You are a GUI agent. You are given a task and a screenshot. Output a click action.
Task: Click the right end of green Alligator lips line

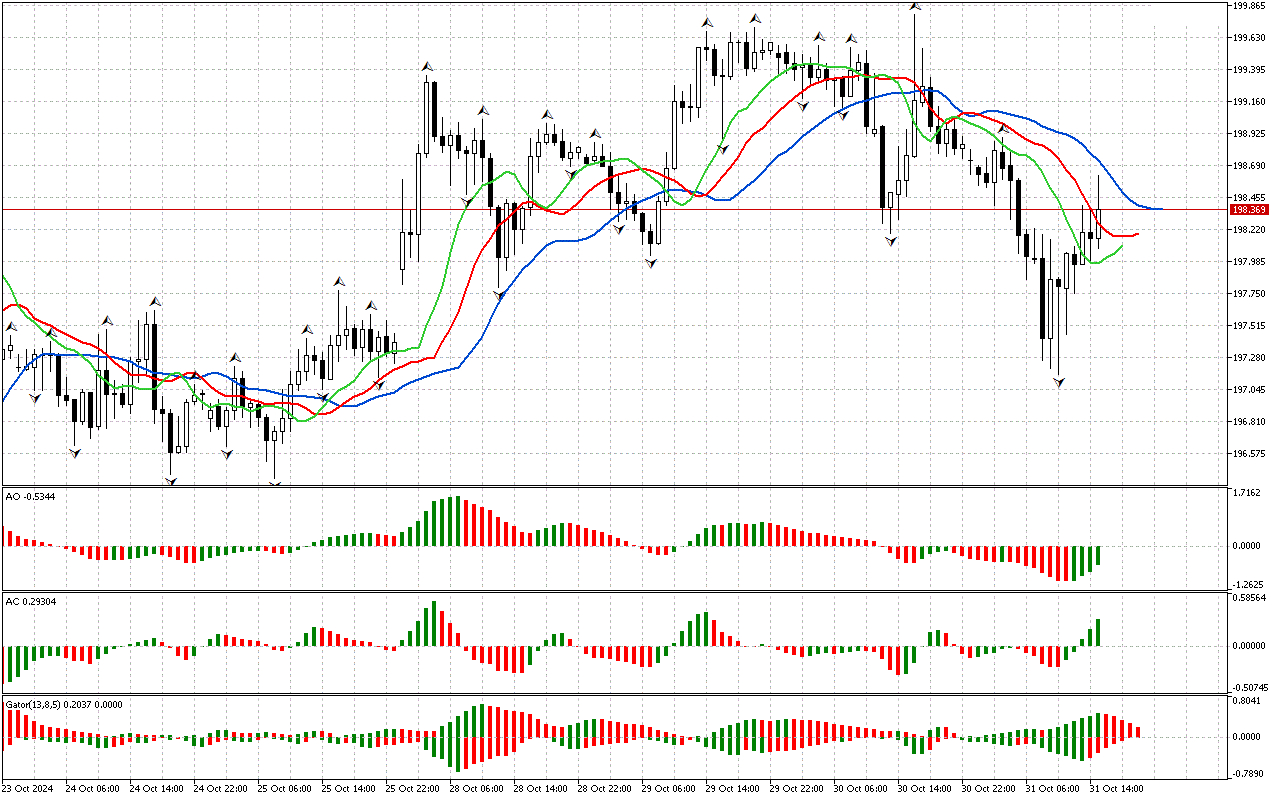tap(1121, 245)
